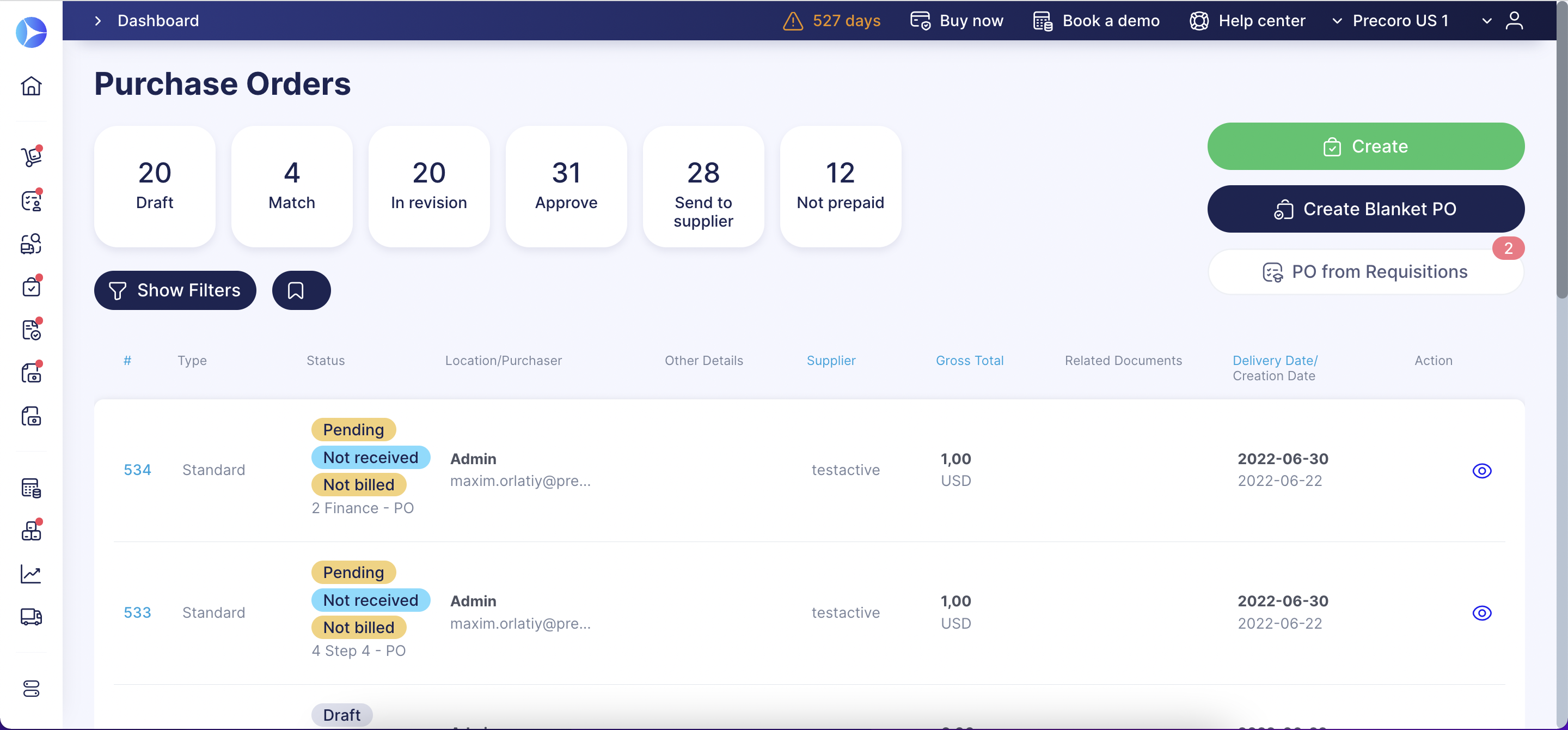
Task: Sort by Supplier column header
Action: coord(831,361)
